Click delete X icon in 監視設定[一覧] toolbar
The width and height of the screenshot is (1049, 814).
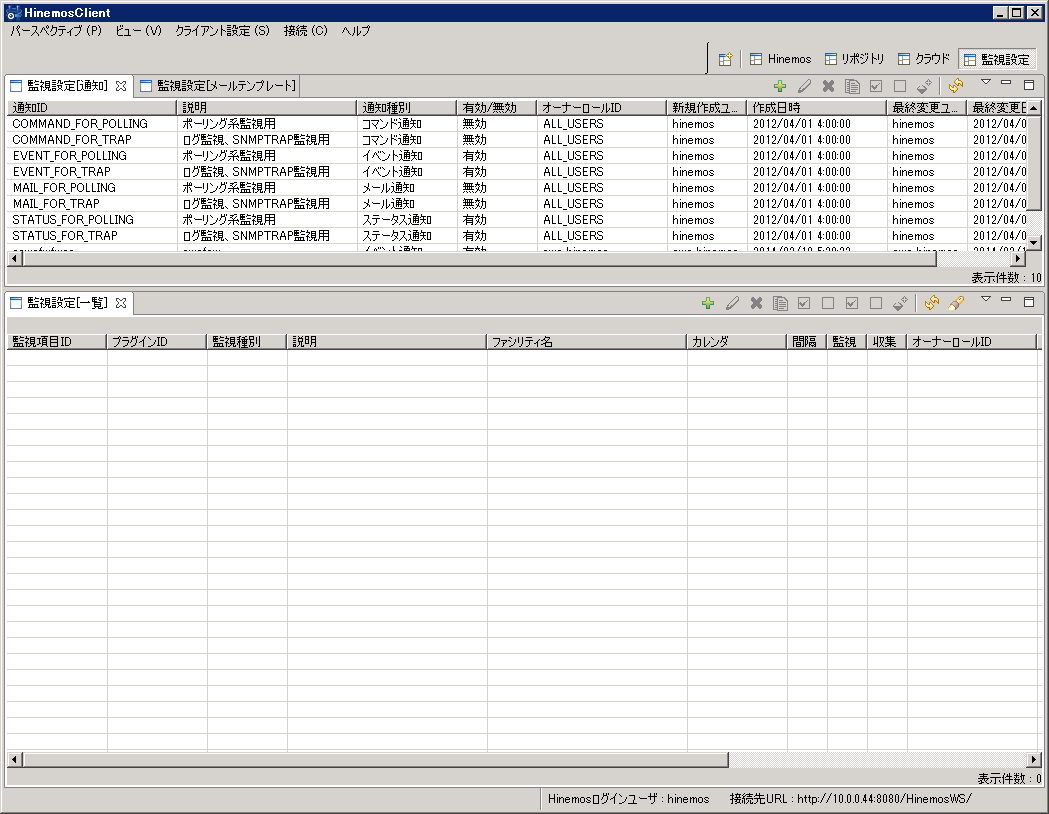756,303
